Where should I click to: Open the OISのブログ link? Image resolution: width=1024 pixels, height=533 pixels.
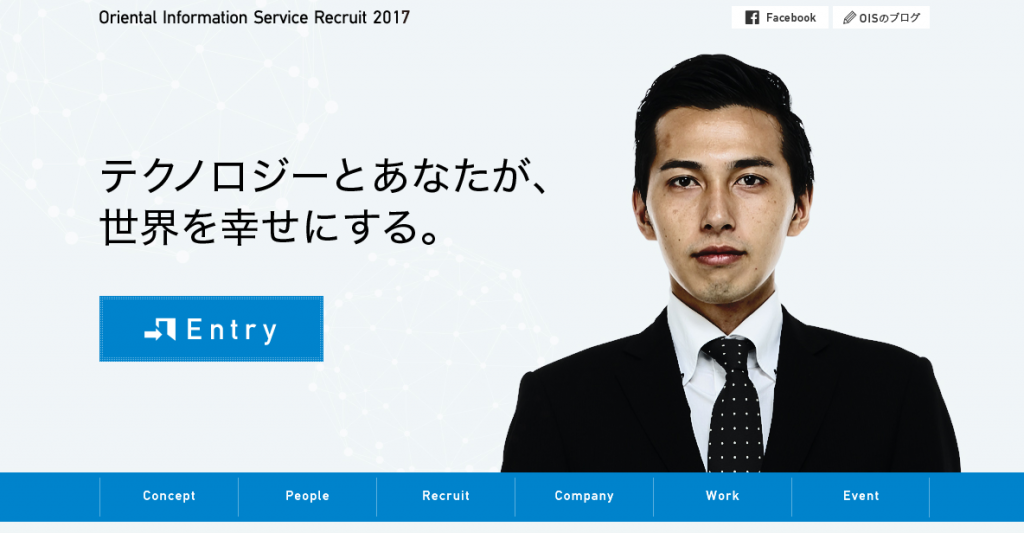pyautogui.click(x=881, y=18)
